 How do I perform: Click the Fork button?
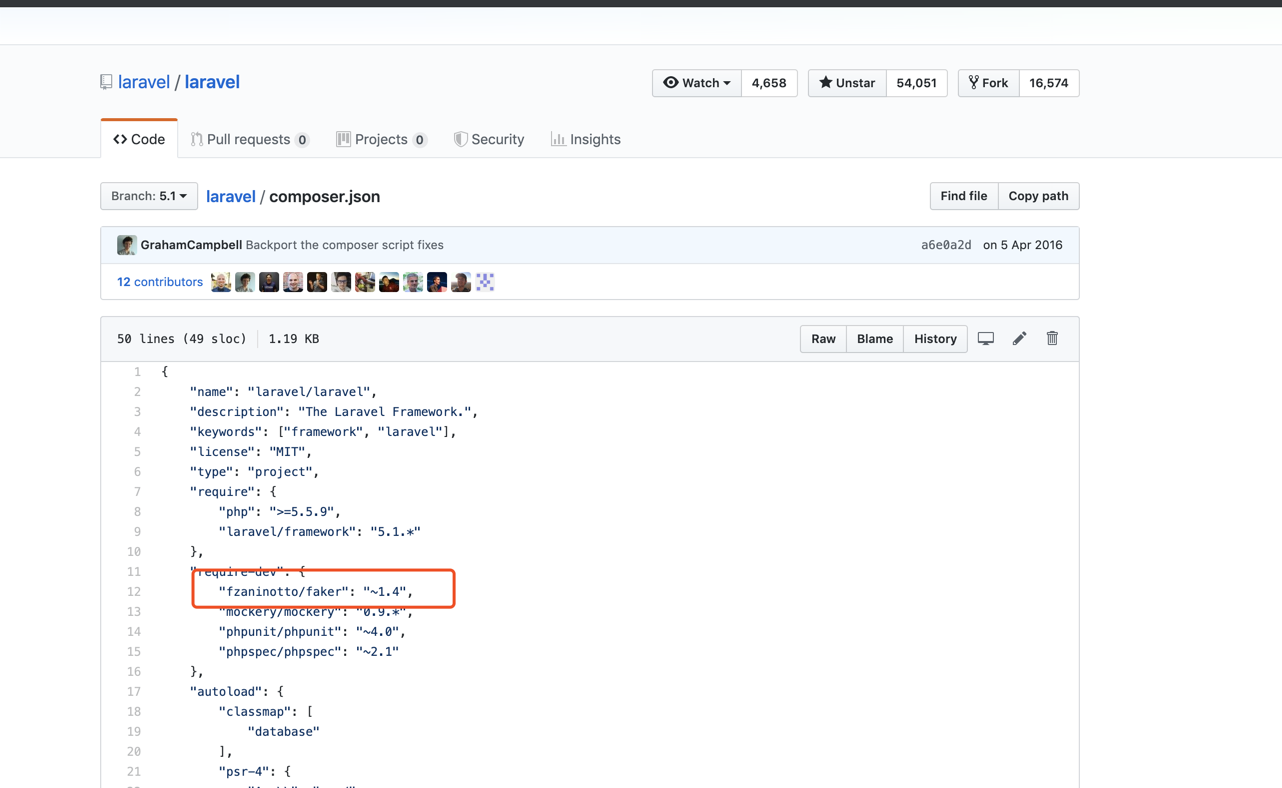988,83
